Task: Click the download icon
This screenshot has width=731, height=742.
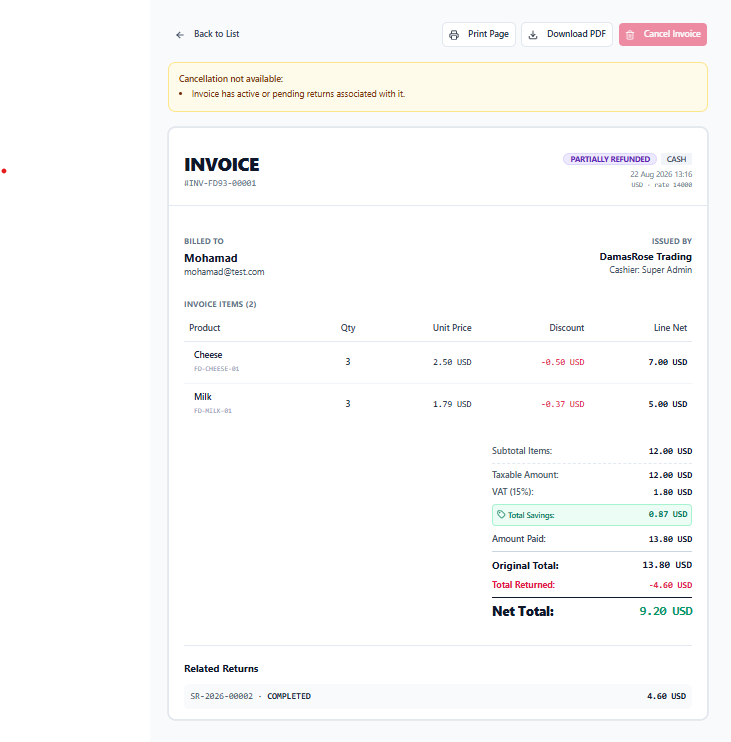Action: pos(533,35)
